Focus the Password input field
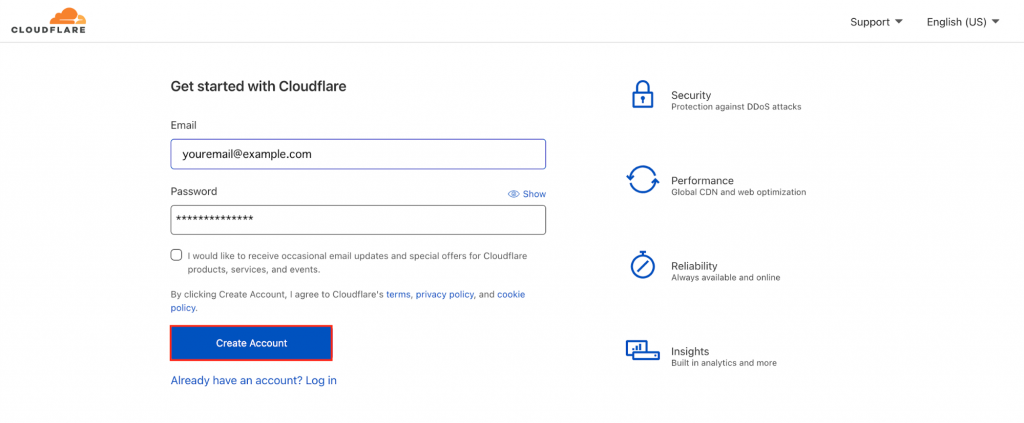 coord(358,219)
